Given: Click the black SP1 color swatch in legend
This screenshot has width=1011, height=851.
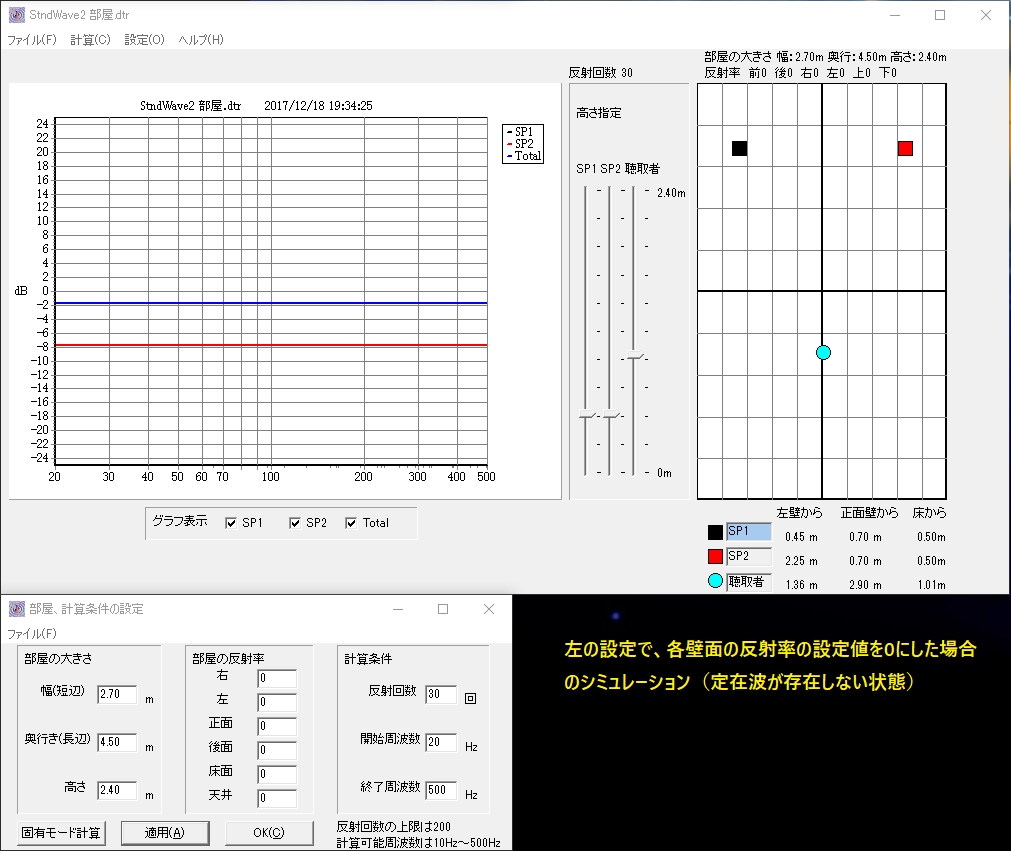Looking at the screenshot, I should pos(715,532).
